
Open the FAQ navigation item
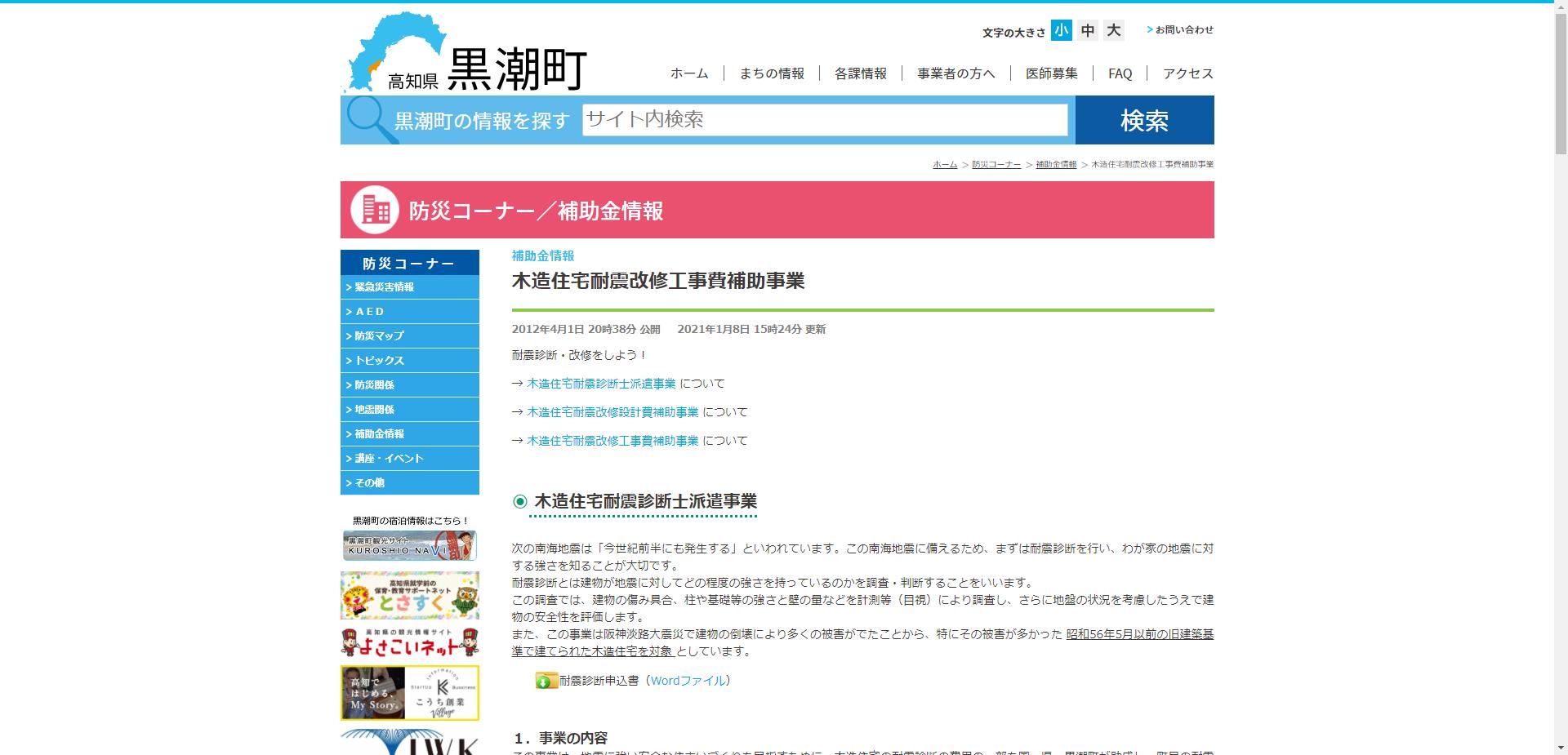(1119, 73)
